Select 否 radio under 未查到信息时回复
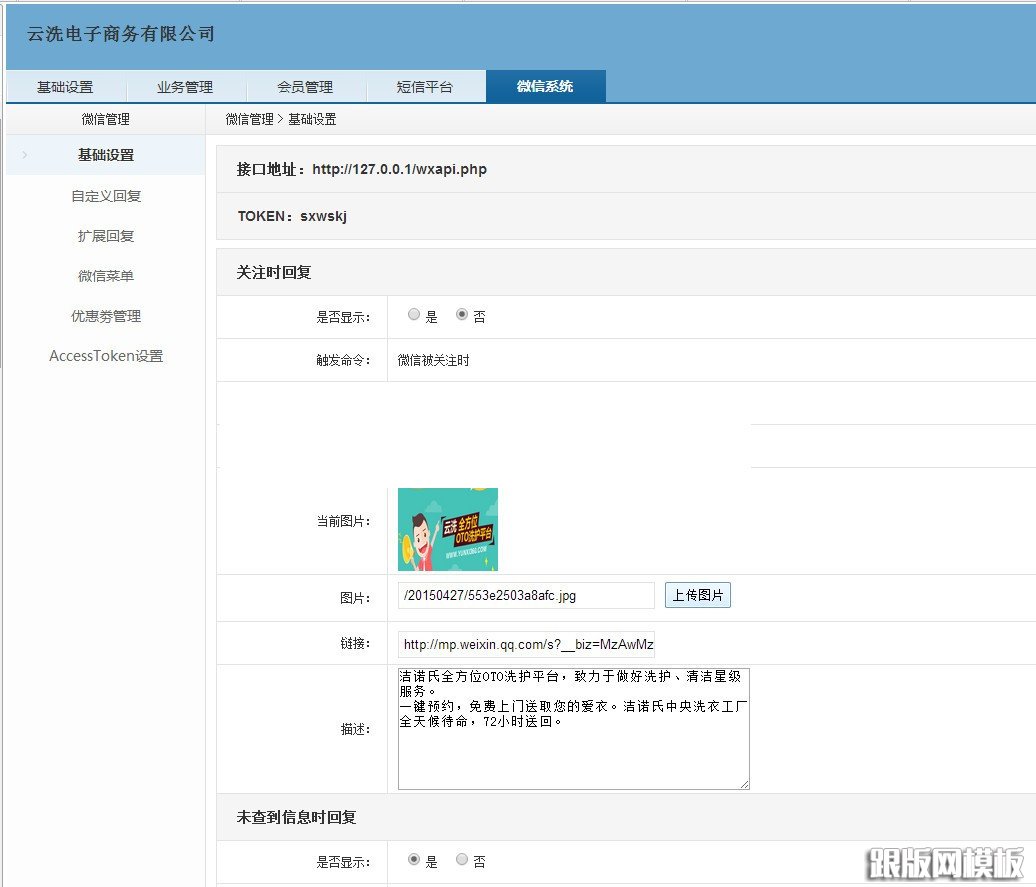This screenshot has width=1036, height=887. coord(461,860)
